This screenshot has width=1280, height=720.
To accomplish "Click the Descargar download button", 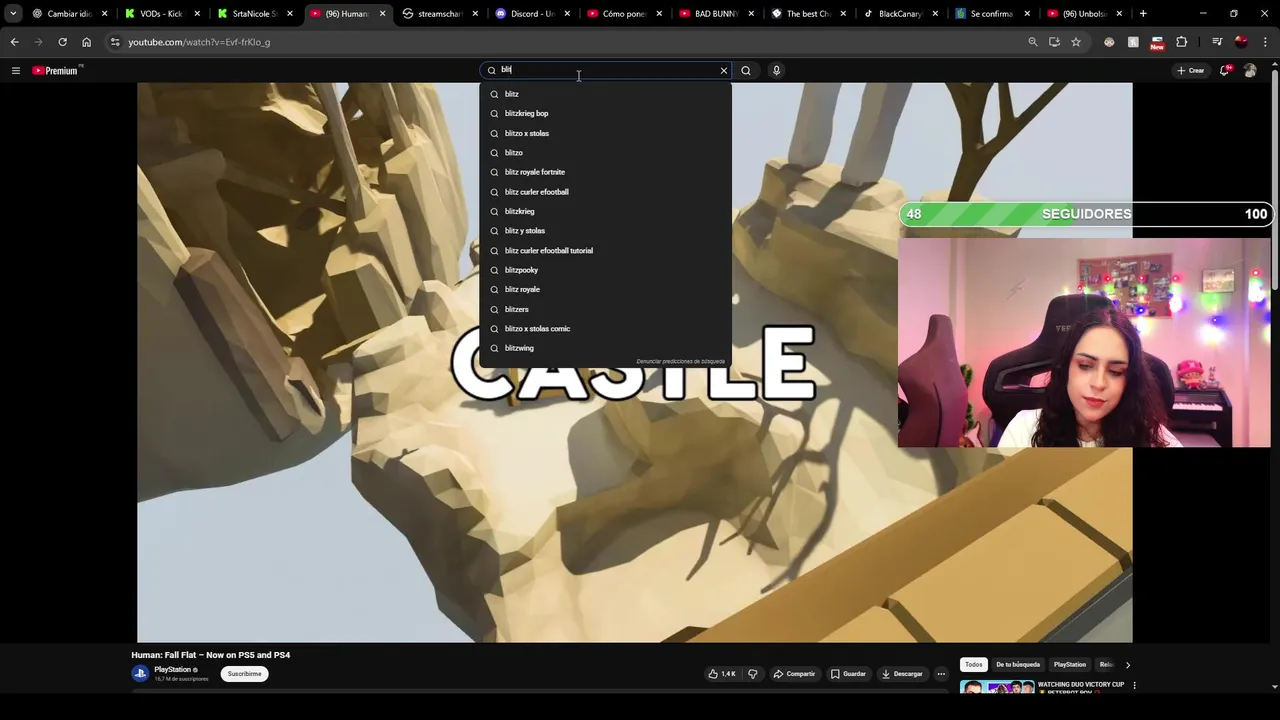I will coord(902,674).
